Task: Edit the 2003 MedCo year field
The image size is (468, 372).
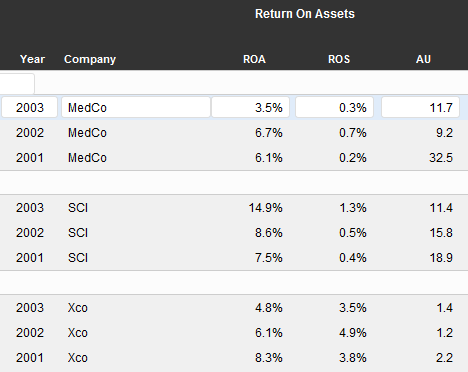Action: [29, 107]
